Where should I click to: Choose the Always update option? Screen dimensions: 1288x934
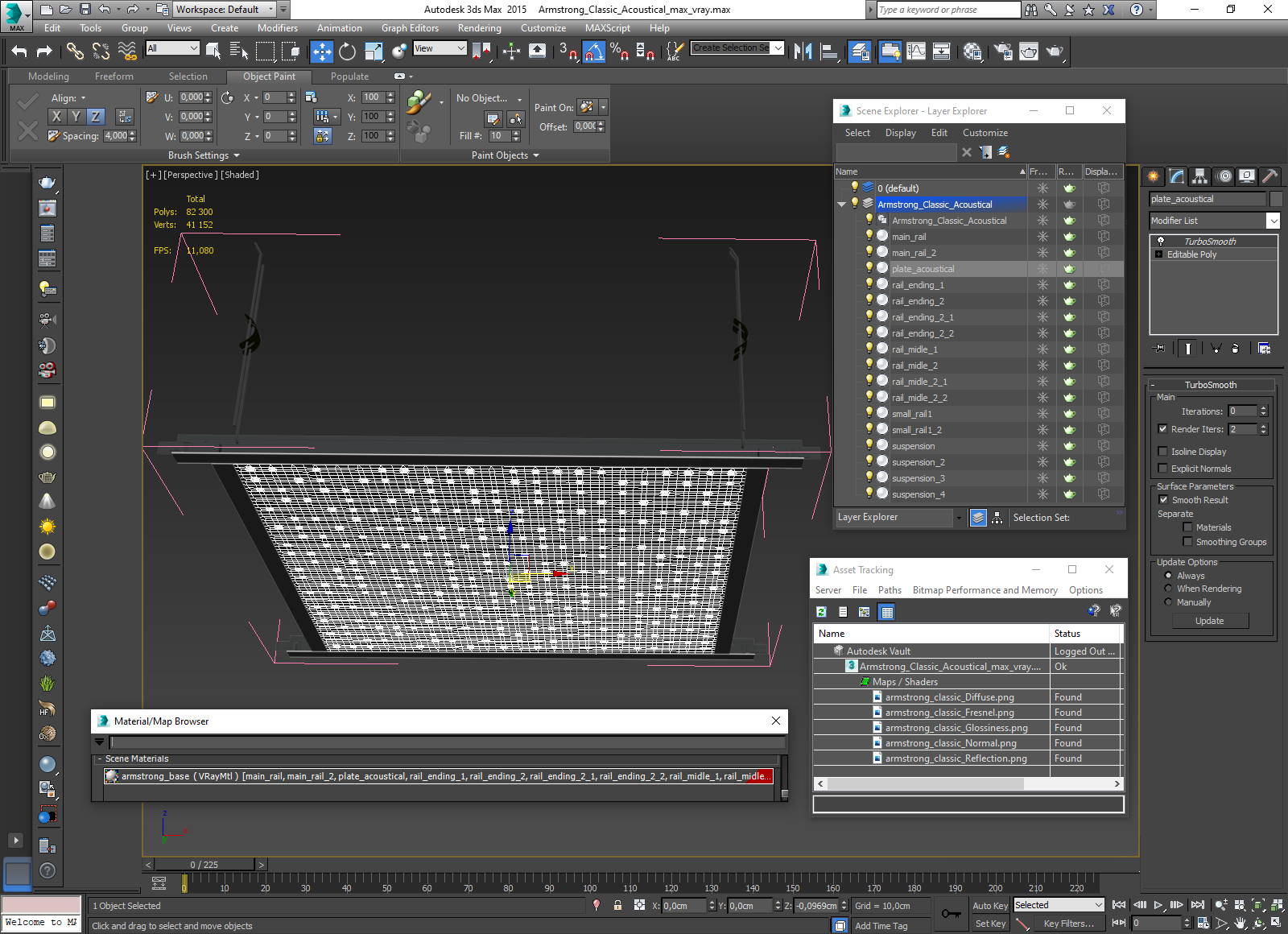coord(1168,576)
